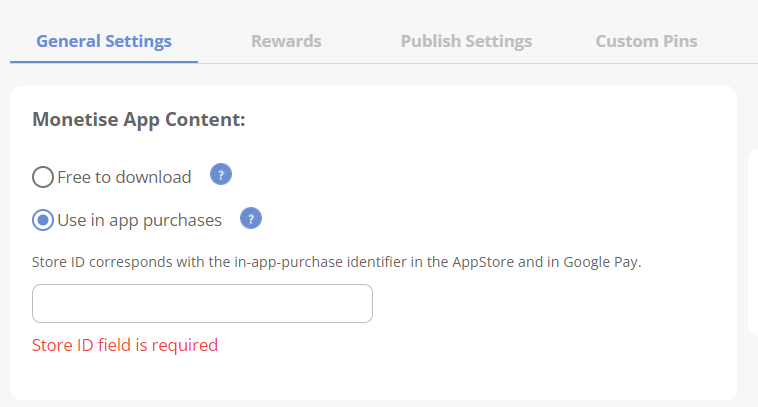
Task: Click the blue underline beneath General Settings
Action: point(104,62)
